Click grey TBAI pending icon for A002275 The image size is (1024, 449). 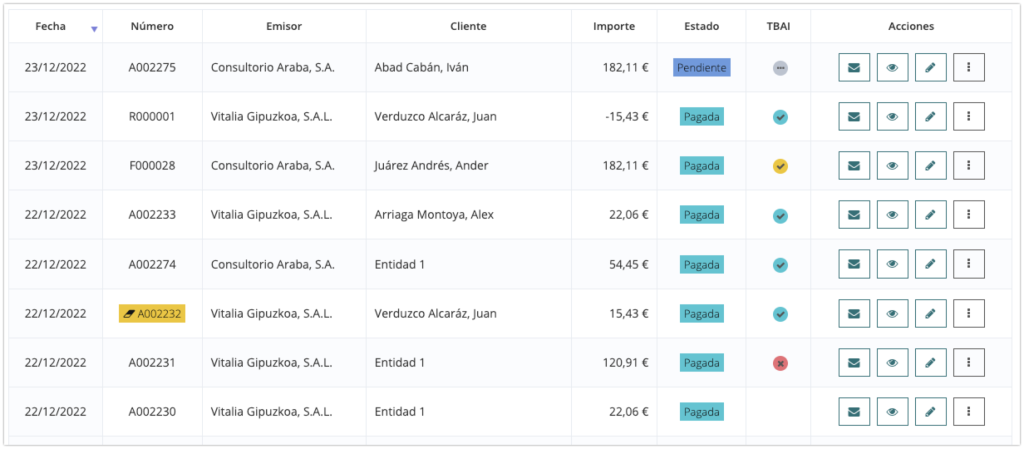pos(780,68)
